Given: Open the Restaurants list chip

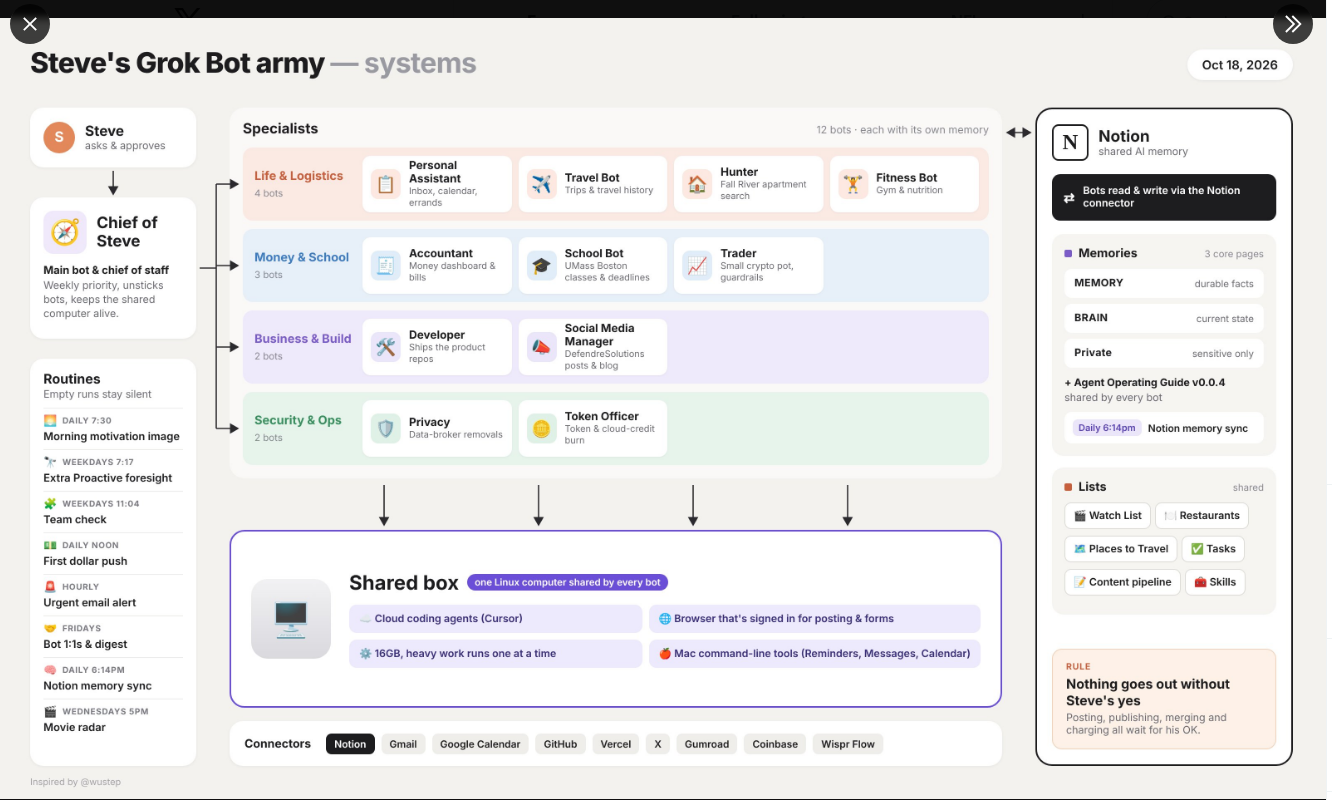Looking at the screenshot, I should [1202, 516].
